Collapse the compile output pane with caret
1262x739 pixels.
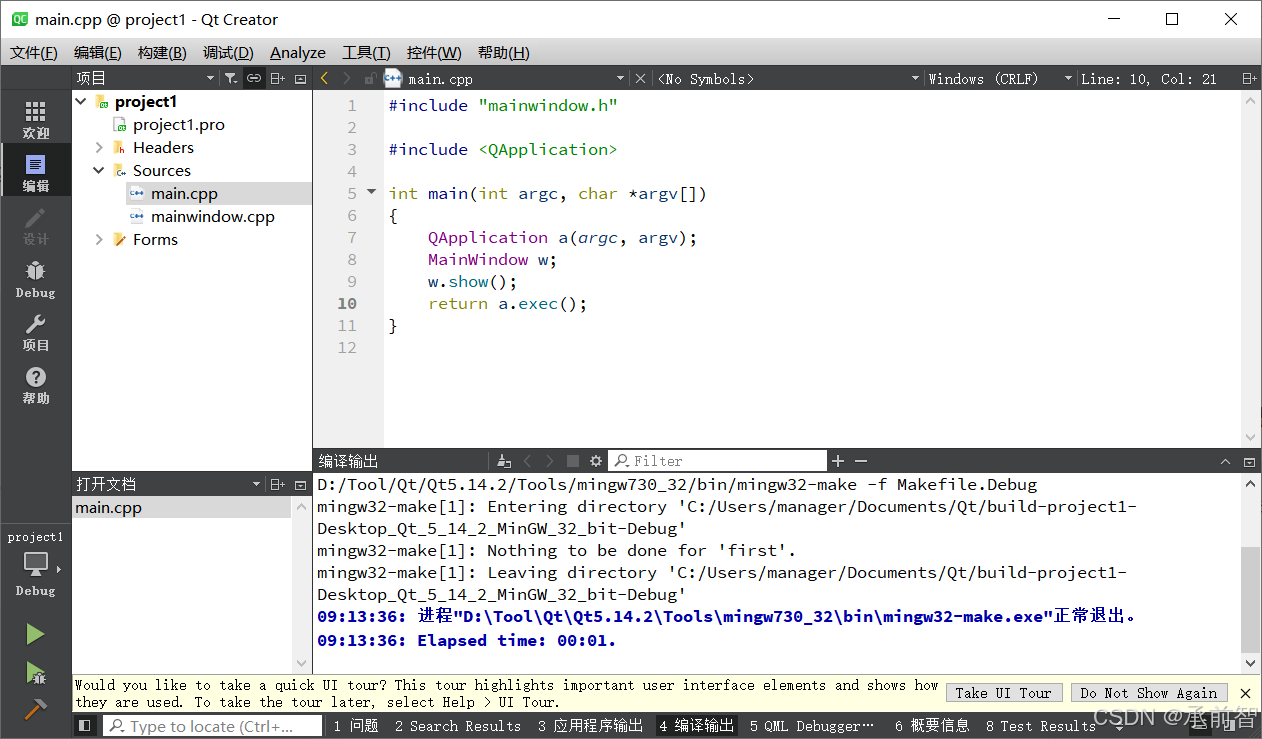[1227, 461]
